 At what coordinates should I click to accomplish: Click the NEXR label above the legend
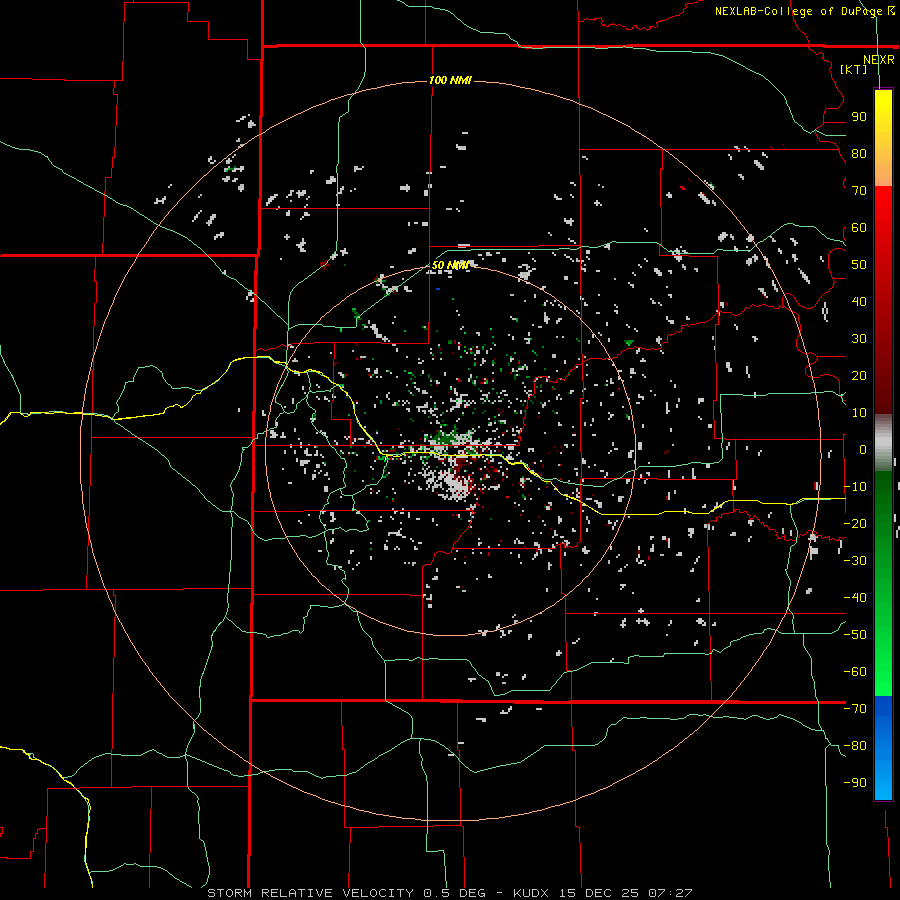(878, 60)
